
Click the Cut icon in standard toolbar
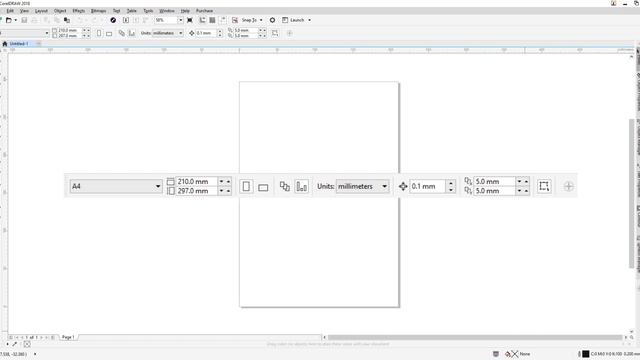47,20
